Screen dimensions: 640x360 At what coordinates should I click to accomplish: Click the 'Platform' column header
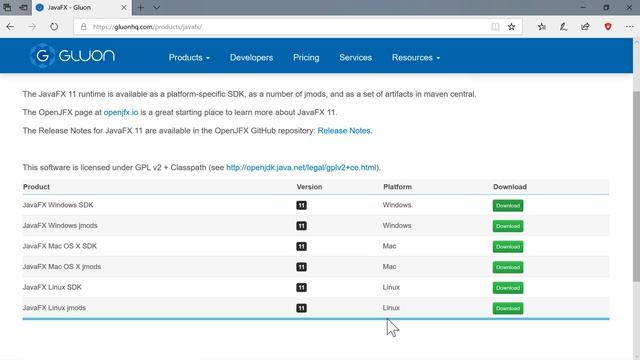click(397, 187)
